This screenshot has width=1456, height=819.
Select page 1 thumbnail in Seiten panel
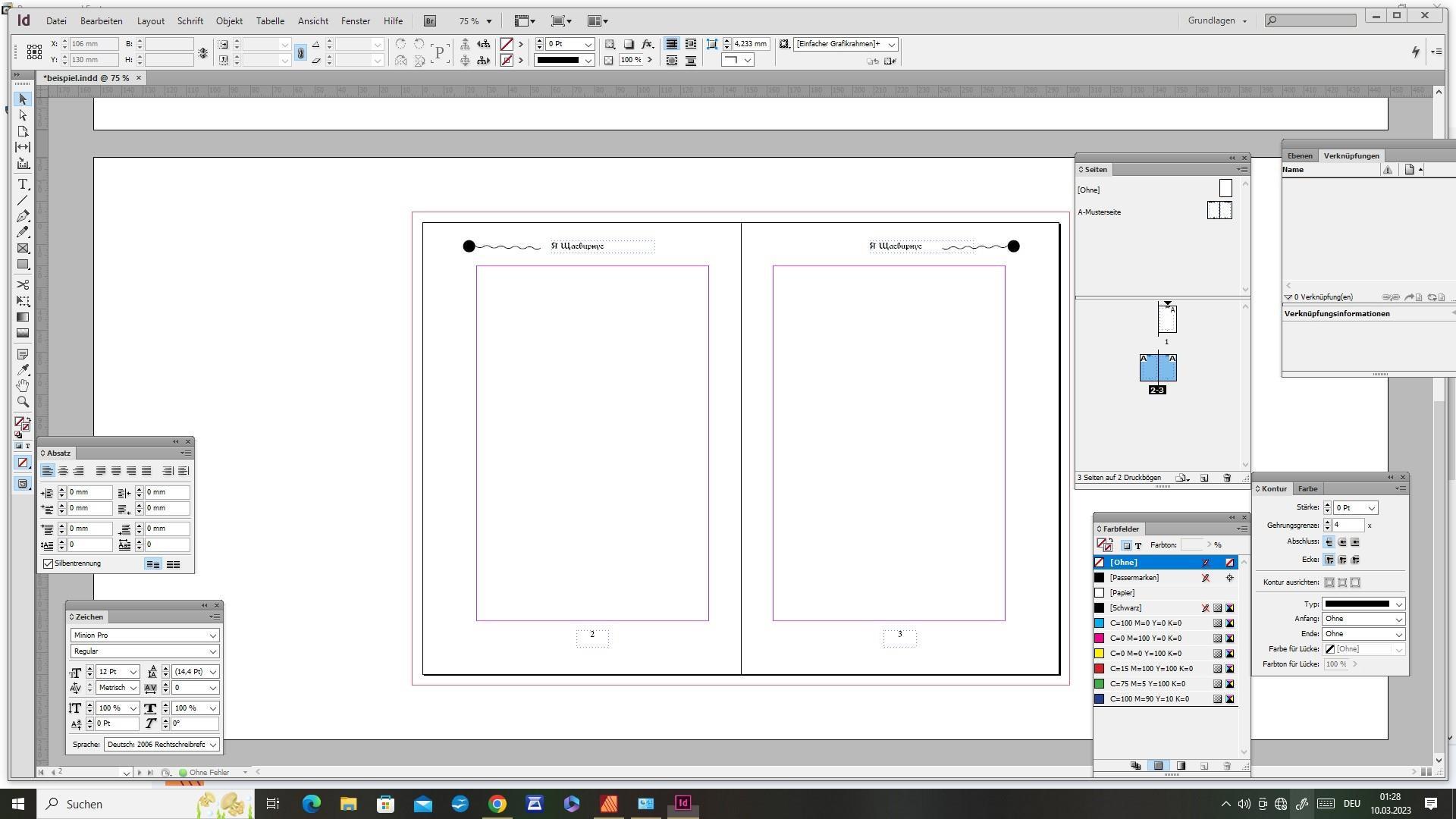pos(1166,318)
